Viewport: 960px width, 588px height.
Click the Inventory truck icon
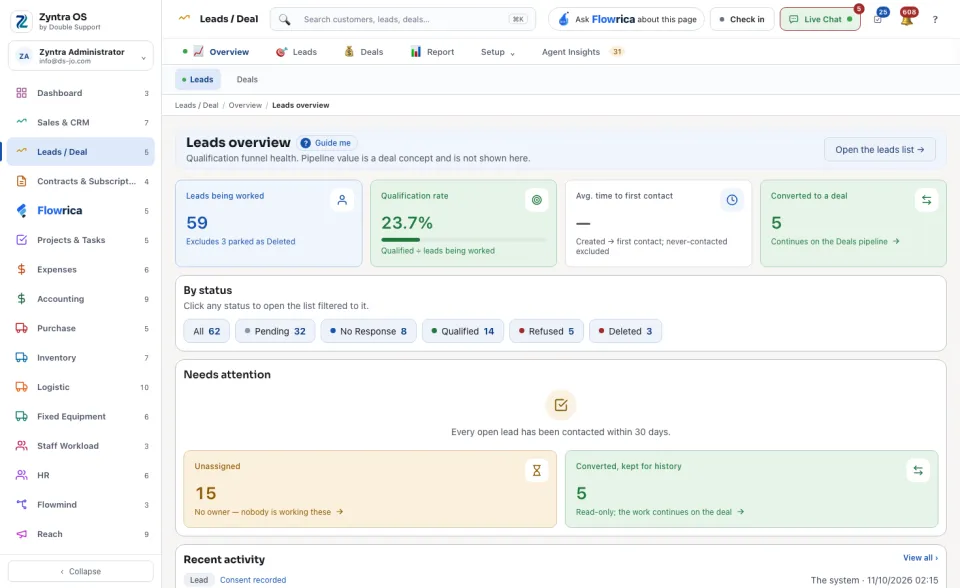point(21,358)
